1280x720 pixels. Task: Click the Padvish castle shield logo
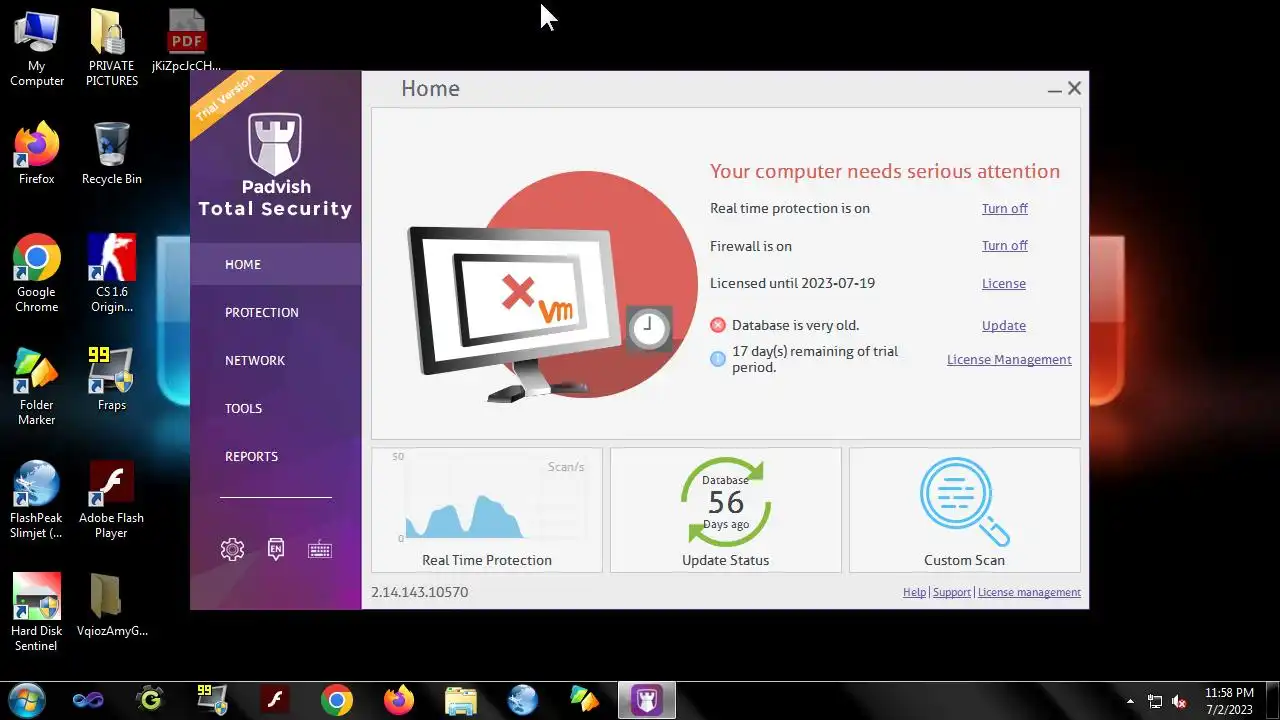[x=275, y=144]
